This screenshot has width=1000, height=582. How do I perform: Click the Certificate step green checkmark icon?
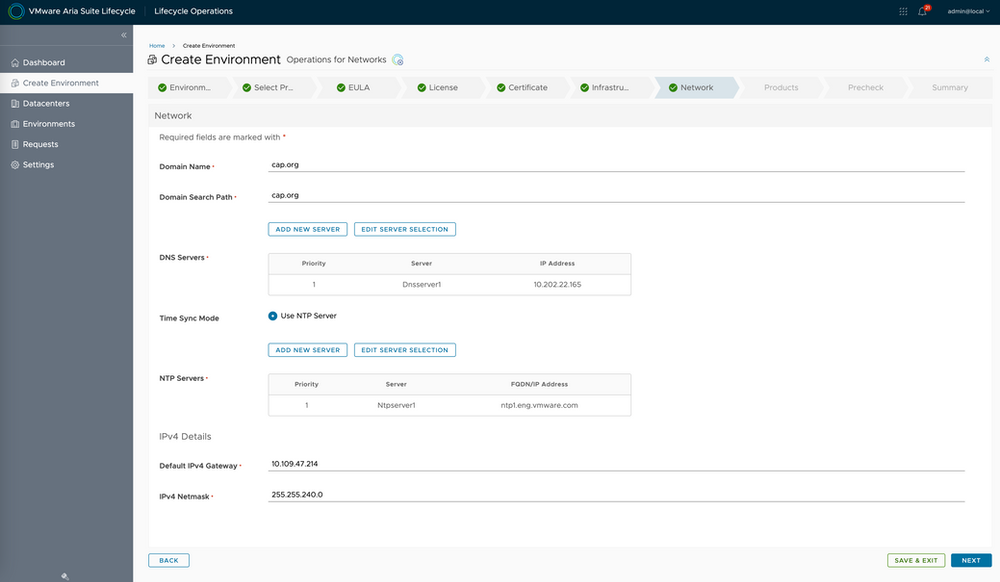(501, 87)
